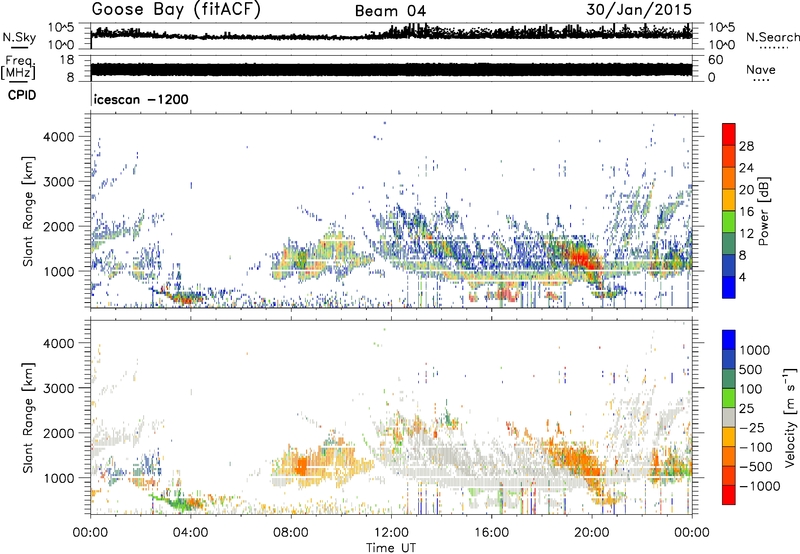
Task: Click the '60' Nave axis value
Action: click(x=715, y=60)
